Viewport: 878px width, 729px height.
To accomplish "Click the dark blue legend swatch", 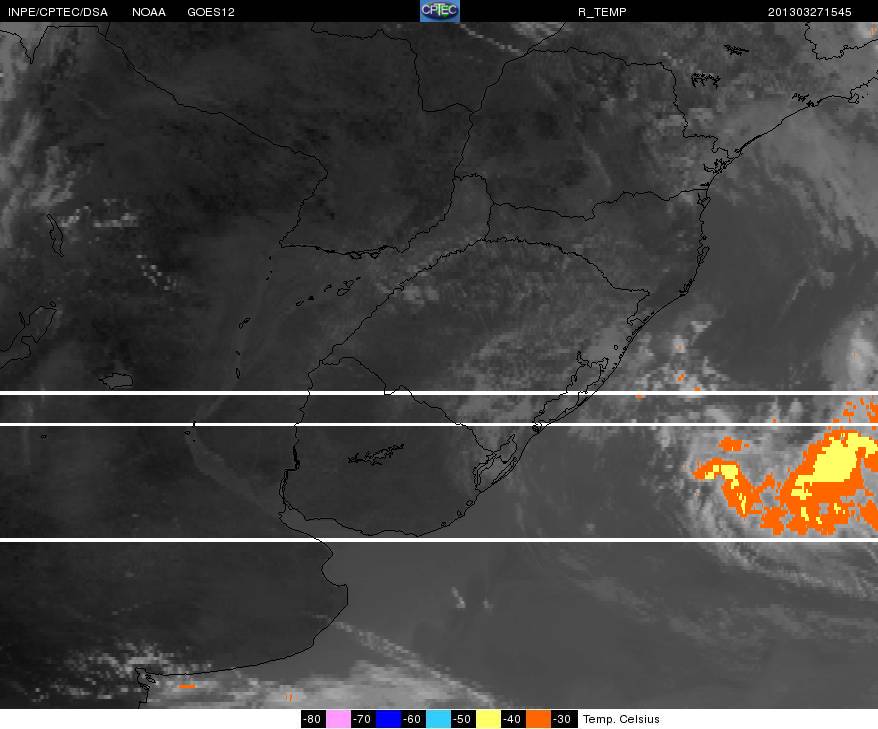I will tap(388, 719).
